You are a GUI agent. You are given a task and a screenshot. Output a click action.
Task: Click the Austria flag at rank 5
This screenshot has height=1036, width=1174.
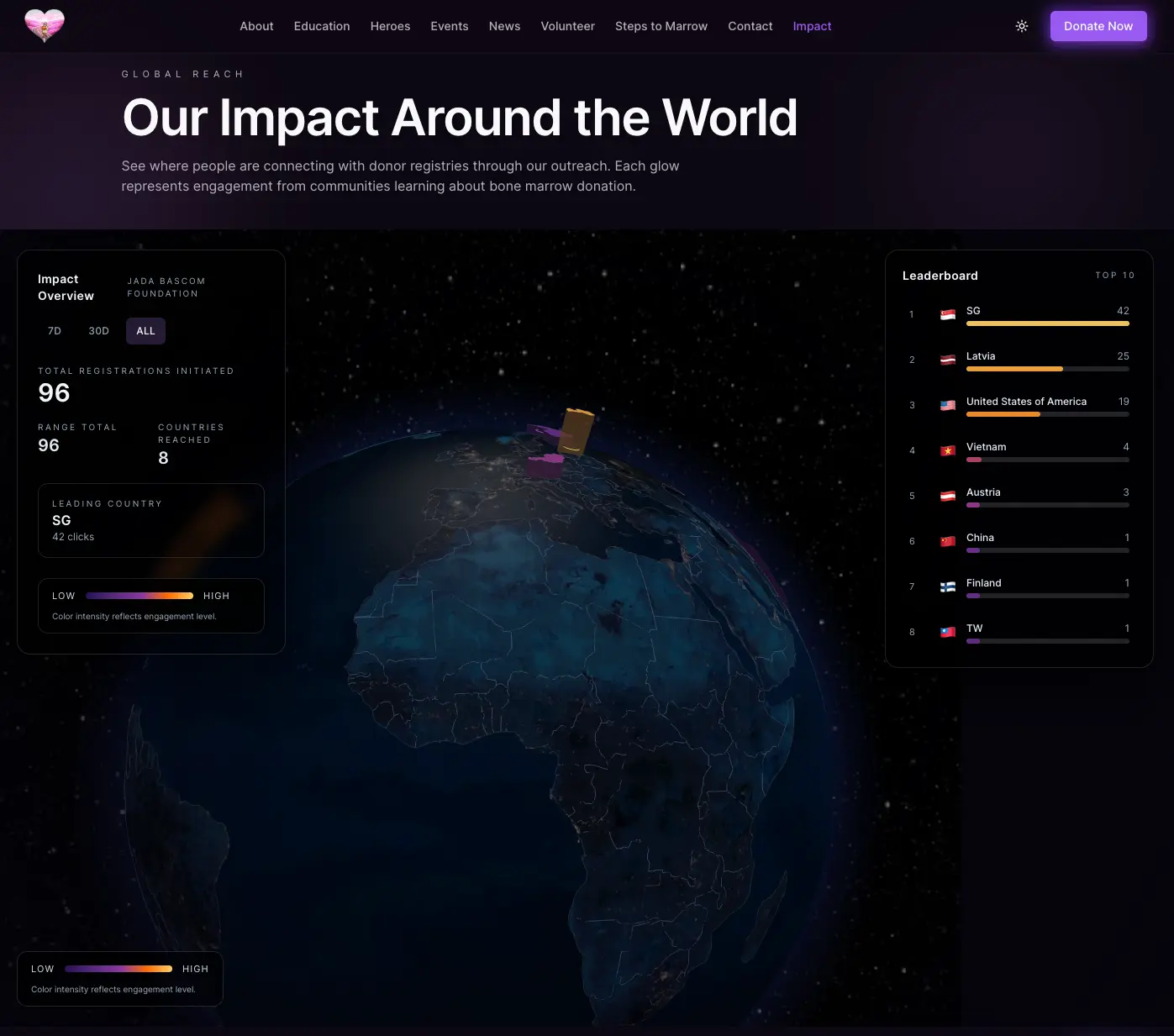click(948, 496)
